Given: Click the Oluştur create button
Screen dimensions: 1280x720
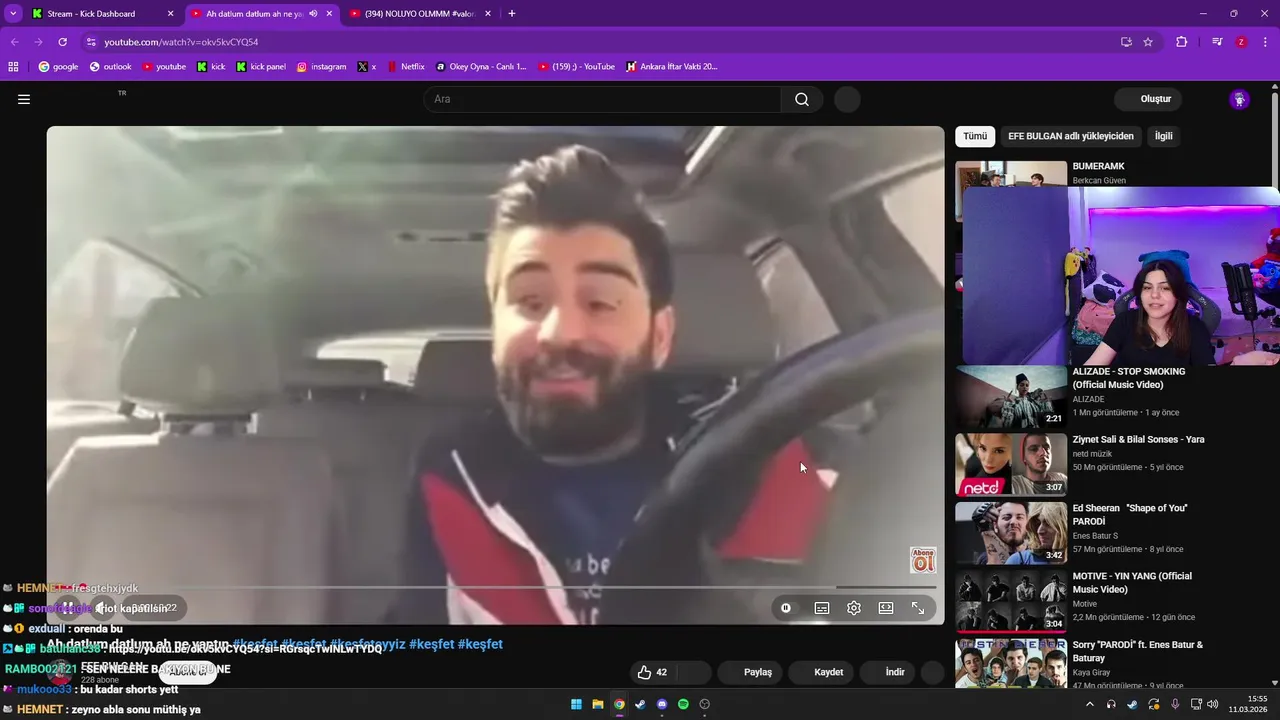Looking at the screenshot, I should click(1148, 99).
